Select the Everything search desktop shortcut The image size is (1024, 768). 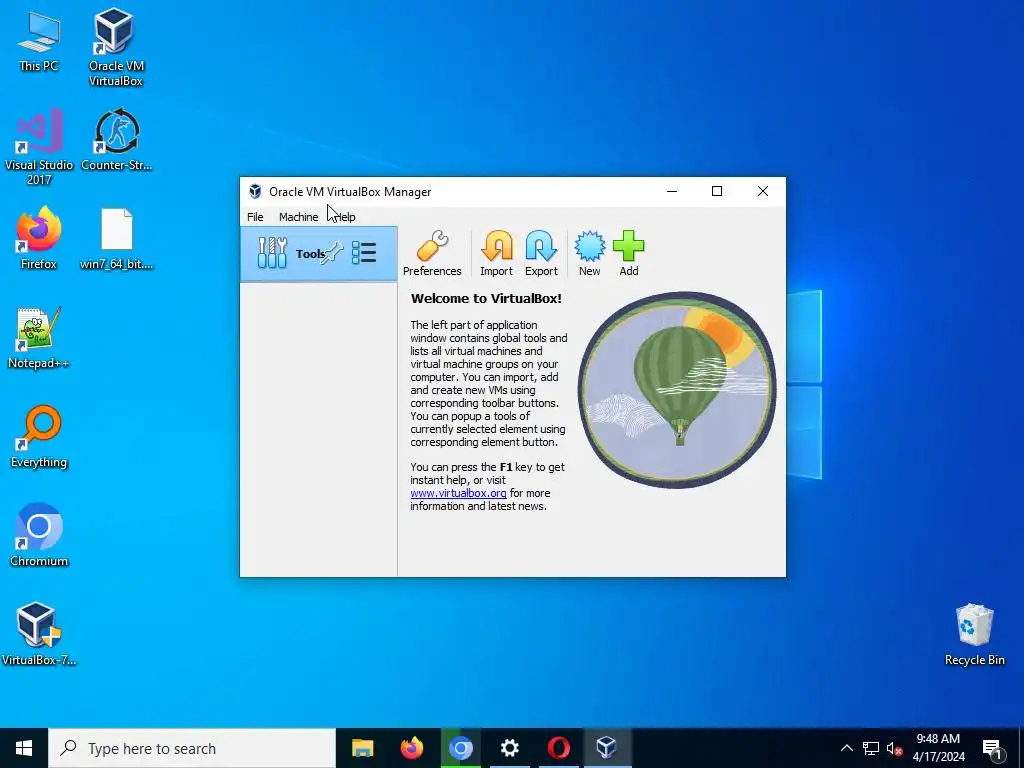(39, 436)
